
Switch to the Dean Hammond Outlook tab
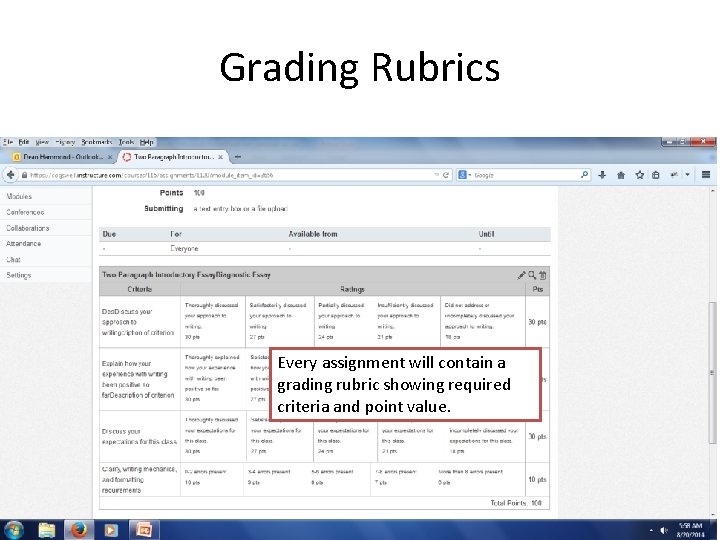click(x=63, y=157)
